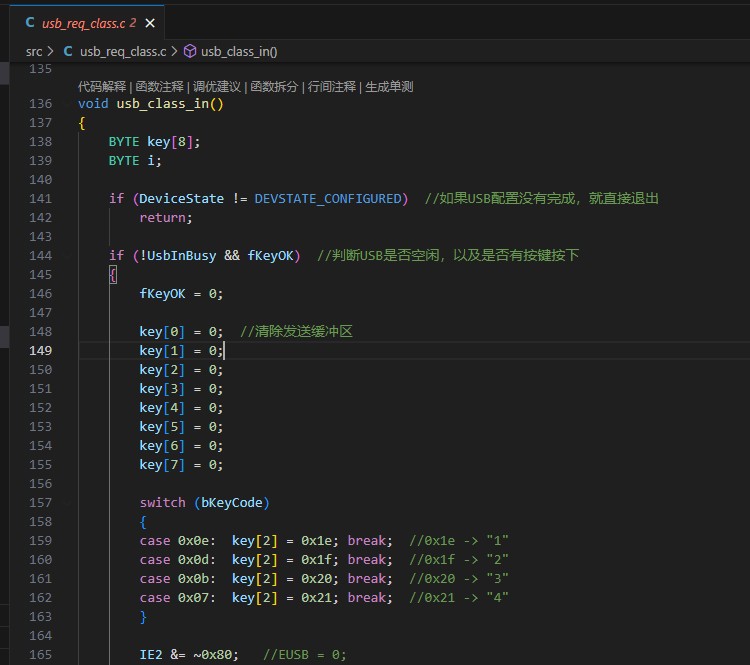Image resolution: width=750 pixels, height=665 pixels.
Task: Click line number 136 in gutter
Action: [40, 104]
